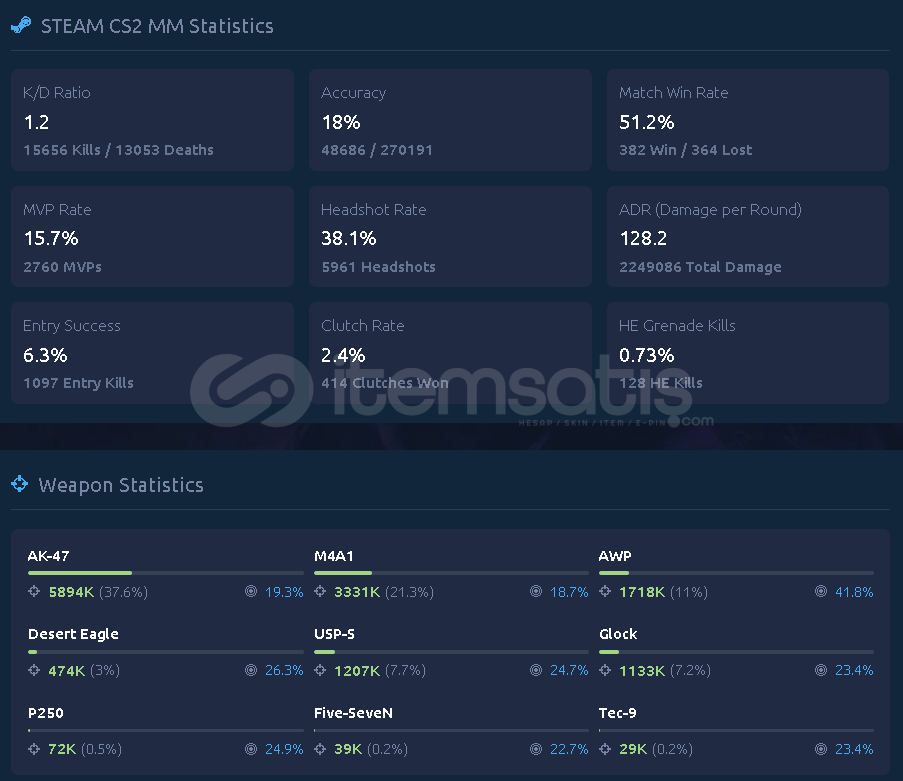
Task: Click the AK-47 kill count "5894K"
Action: coord(71,592)
